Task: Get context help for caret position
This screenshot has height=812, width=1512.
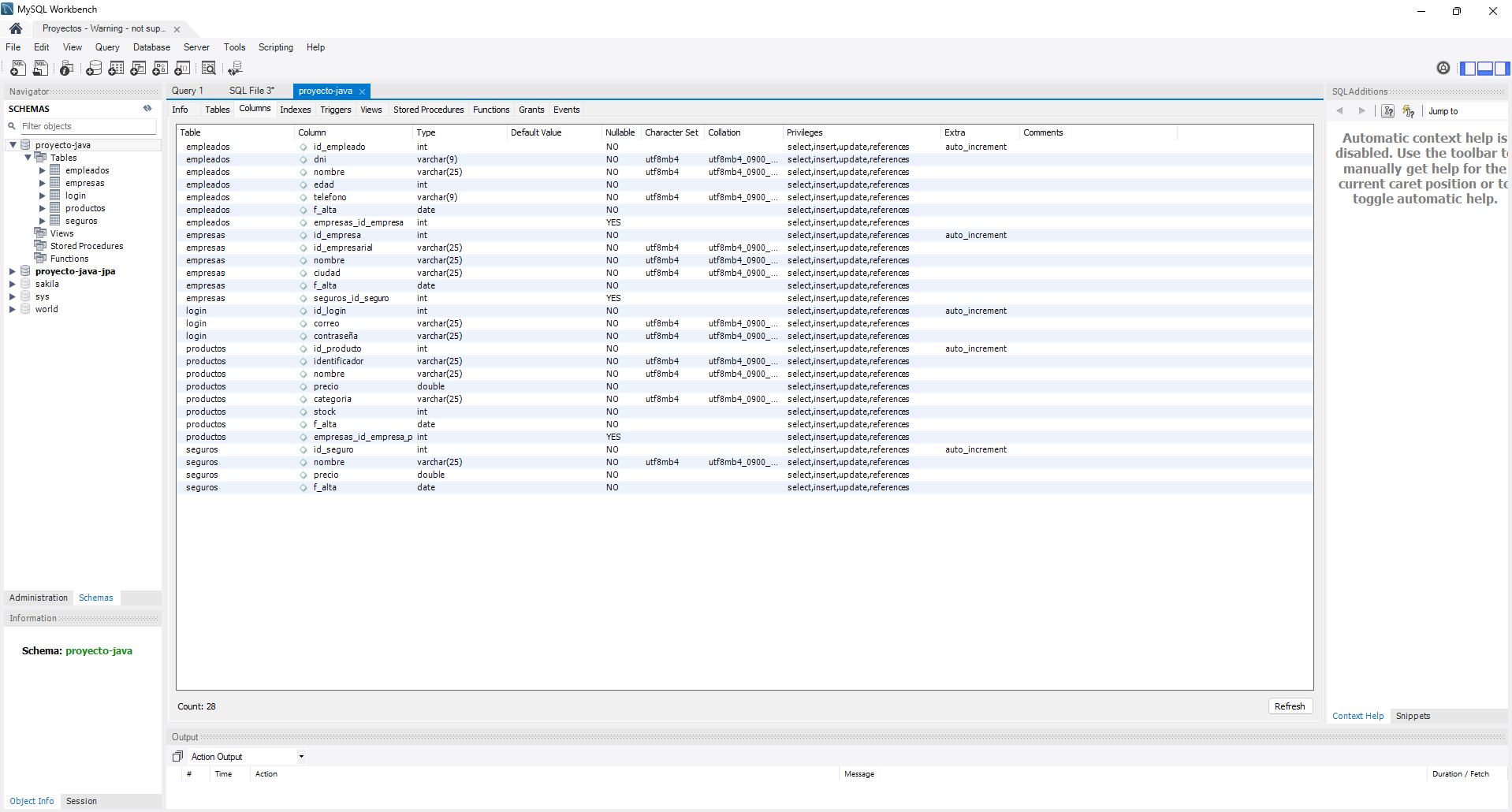Action: [x=1388, y=111]
